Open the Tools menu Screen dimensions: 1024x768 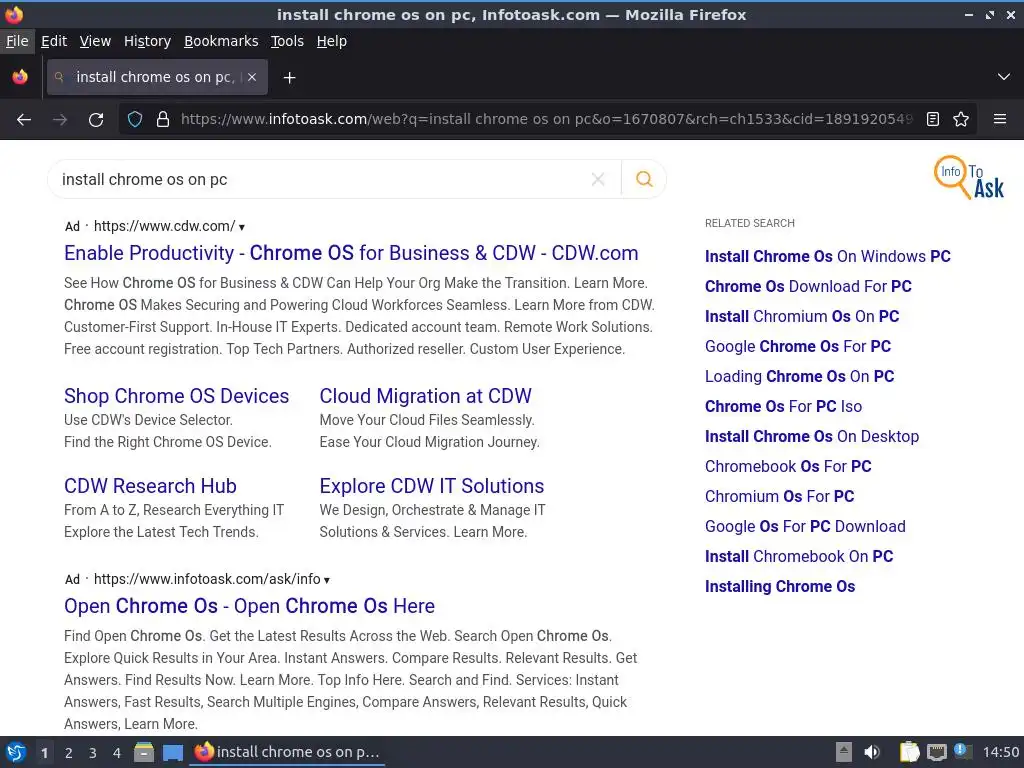(287, 41)
